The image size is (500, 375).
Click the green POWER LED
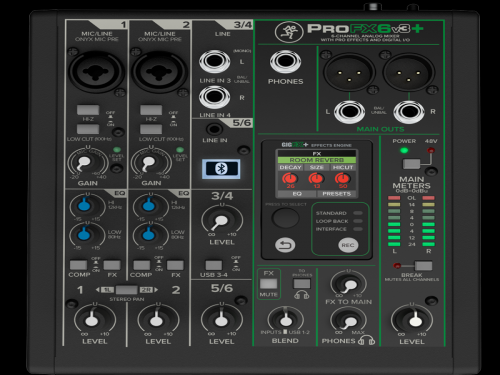pyautogui.click(x=404, y=150)
